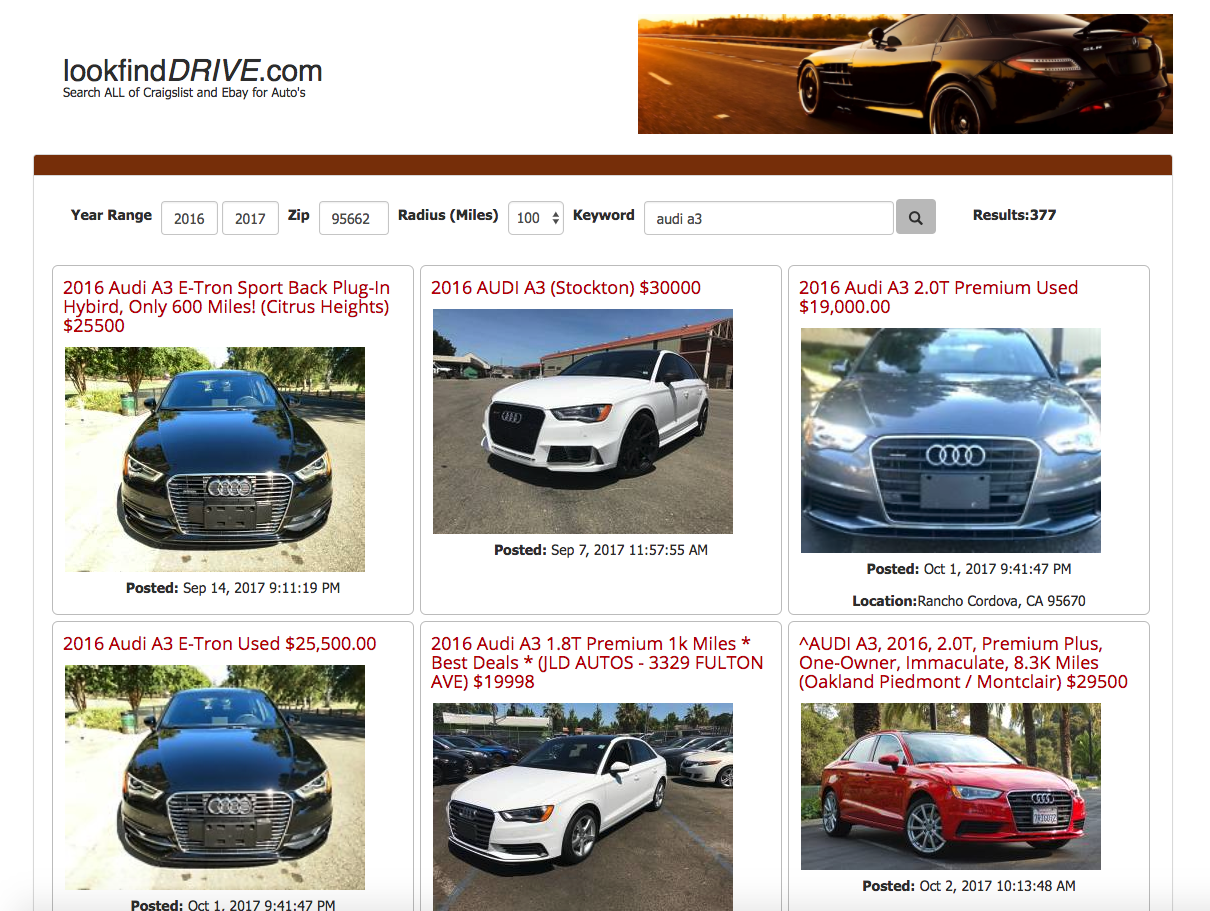Click the start year field showing 2016
The width and height of the screenshot is (1210, 911).
pyautogui.click(x=189, y=218)
